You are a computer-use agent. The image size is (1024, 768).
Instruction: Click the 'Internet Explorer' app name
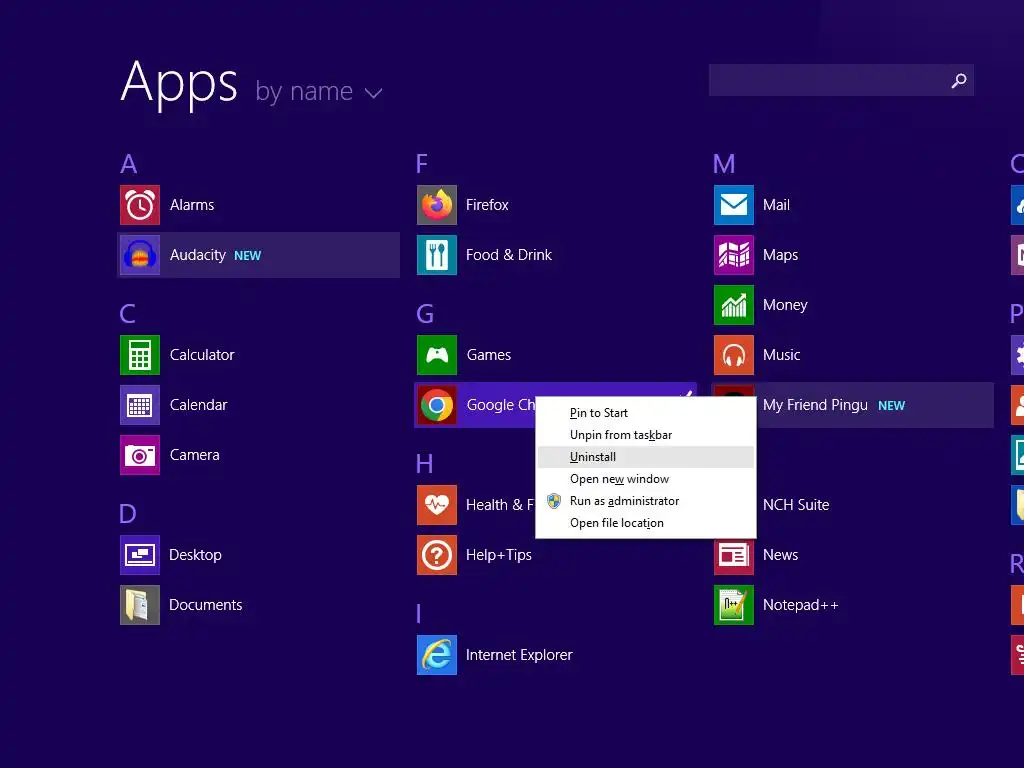click(519, 655)
